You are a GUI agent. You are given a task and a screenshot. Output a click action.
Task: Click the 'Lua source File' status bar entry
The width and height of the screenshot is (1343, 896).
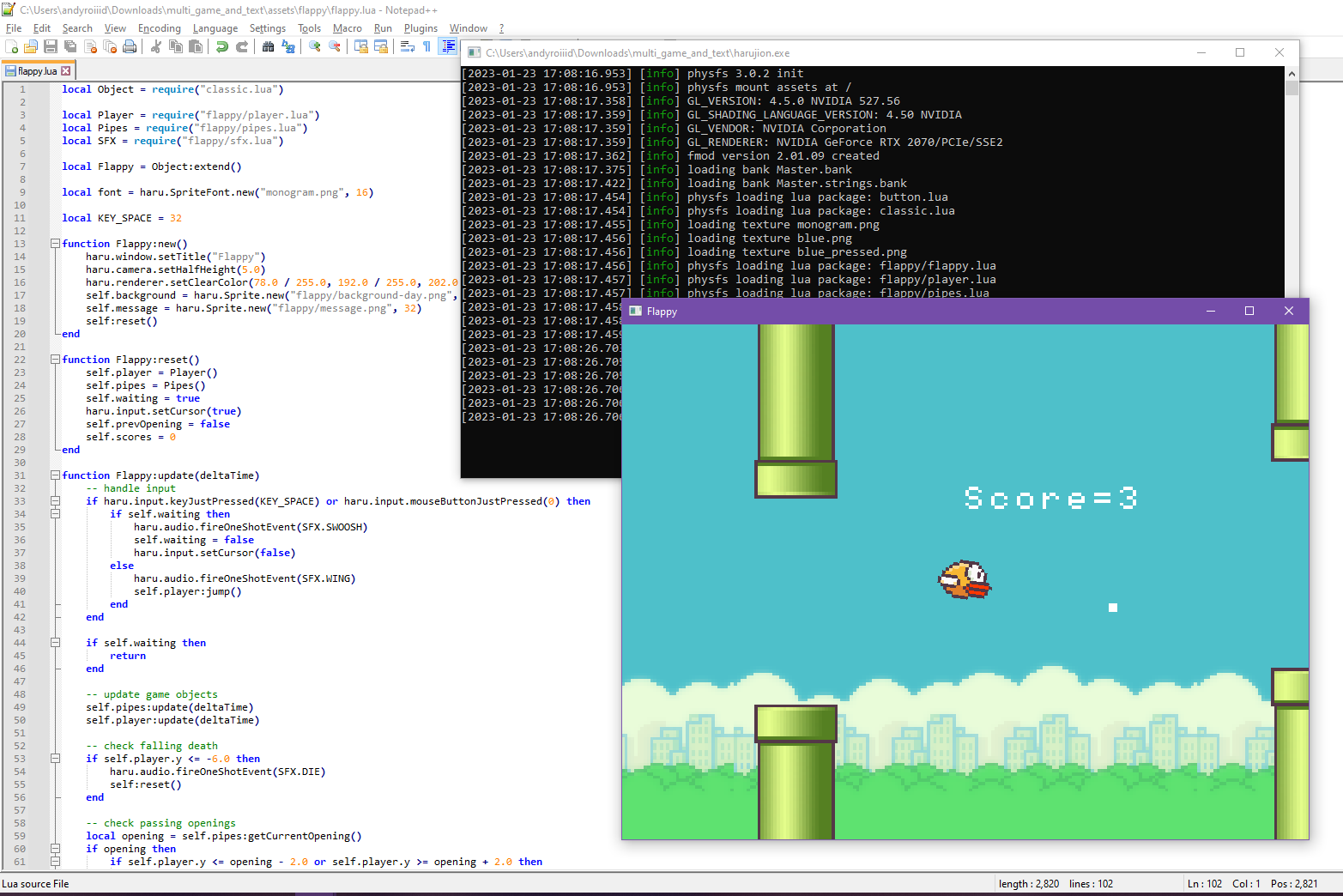tap(35, 884)
